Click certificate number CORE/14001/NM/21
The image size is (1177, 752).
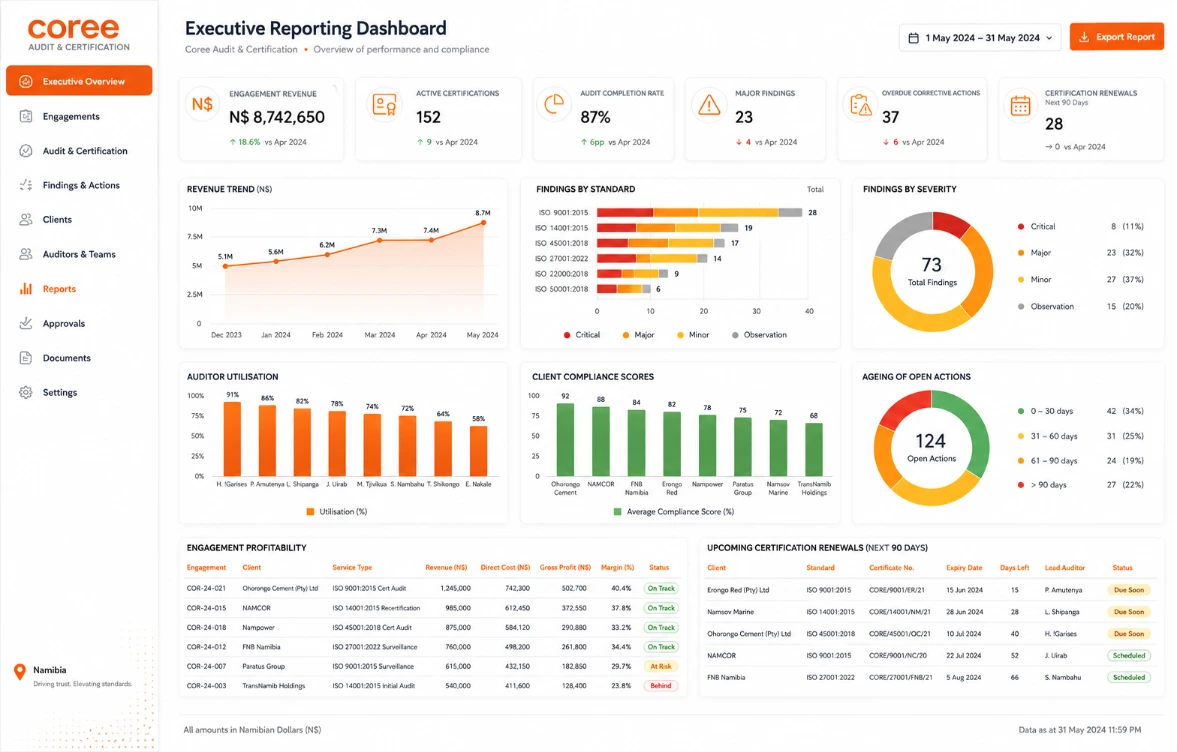899,612
